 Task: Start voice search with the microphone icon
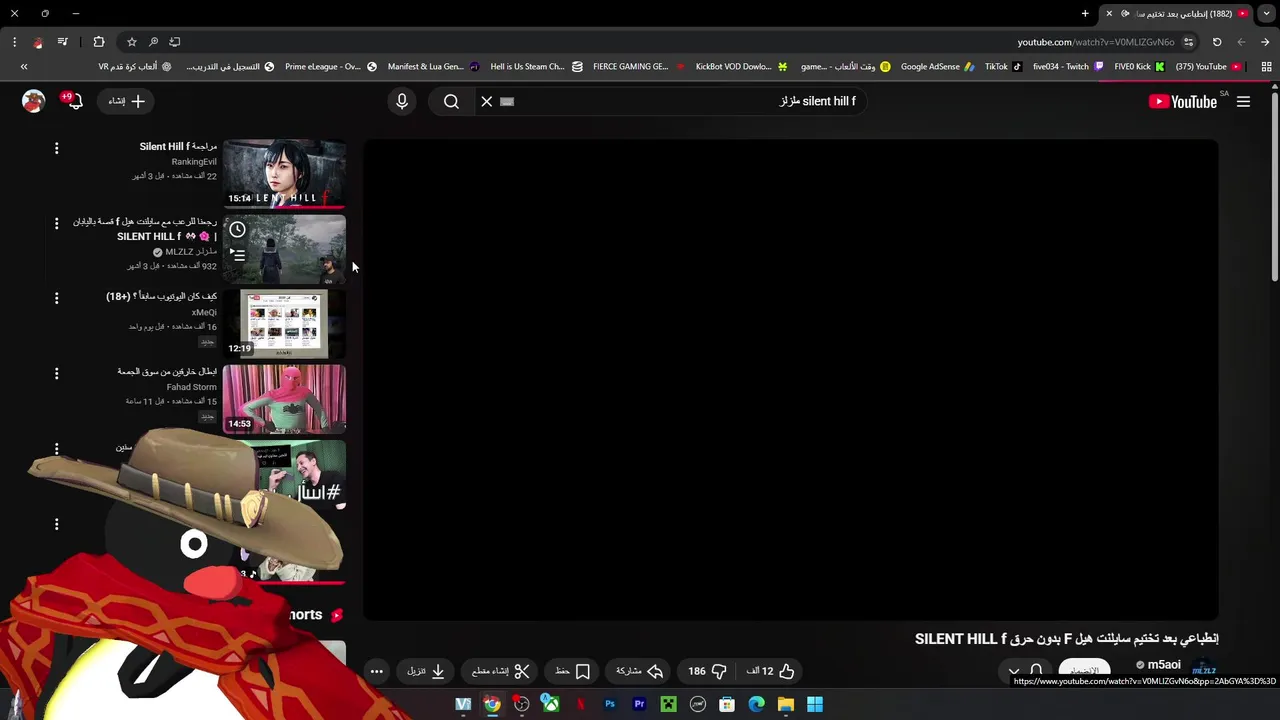click(x=402, y=101)
